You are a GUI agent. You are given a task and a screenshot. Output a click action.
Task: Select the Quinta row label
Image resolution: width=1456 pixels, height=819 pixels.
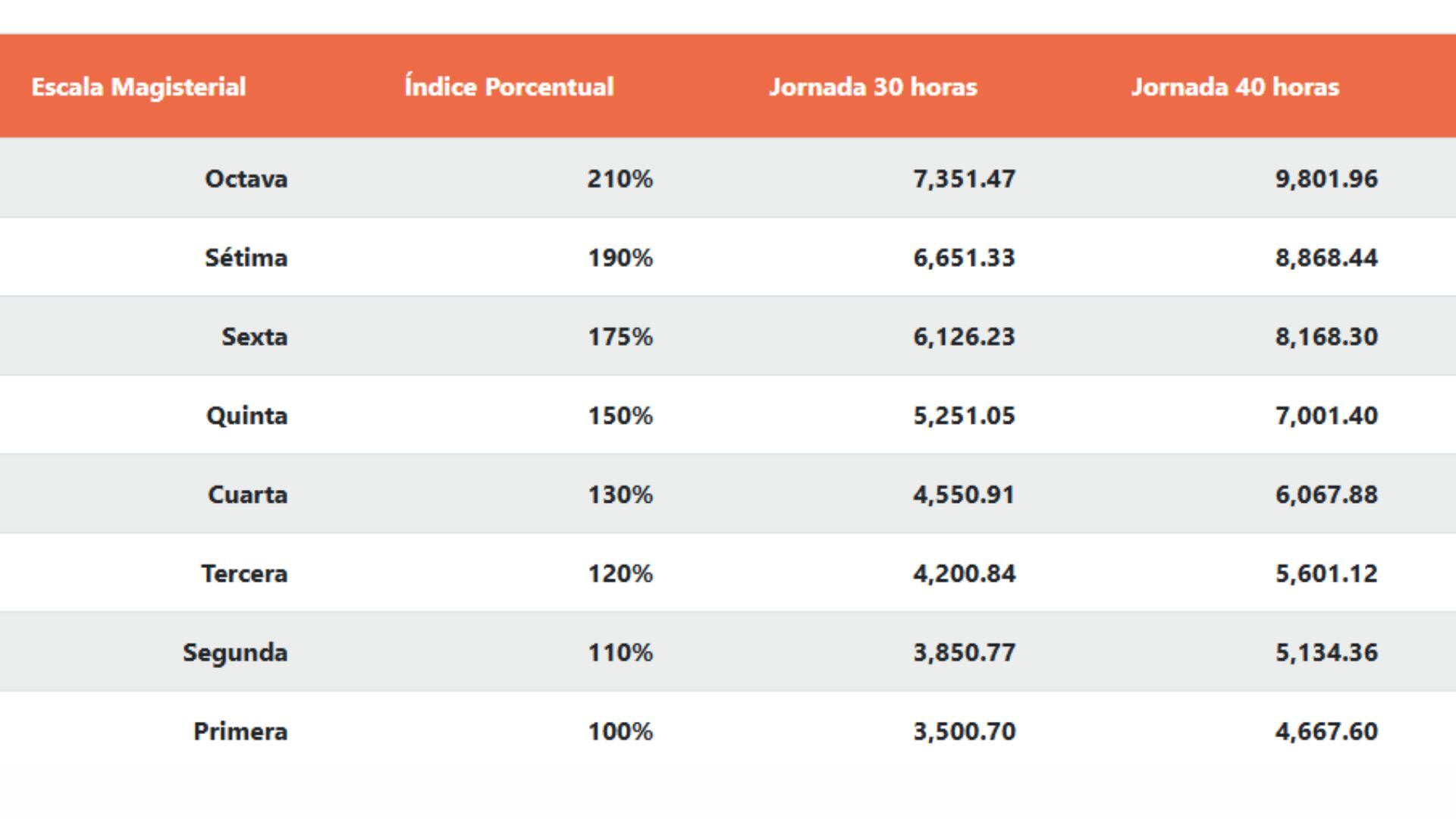click(247, 416)
